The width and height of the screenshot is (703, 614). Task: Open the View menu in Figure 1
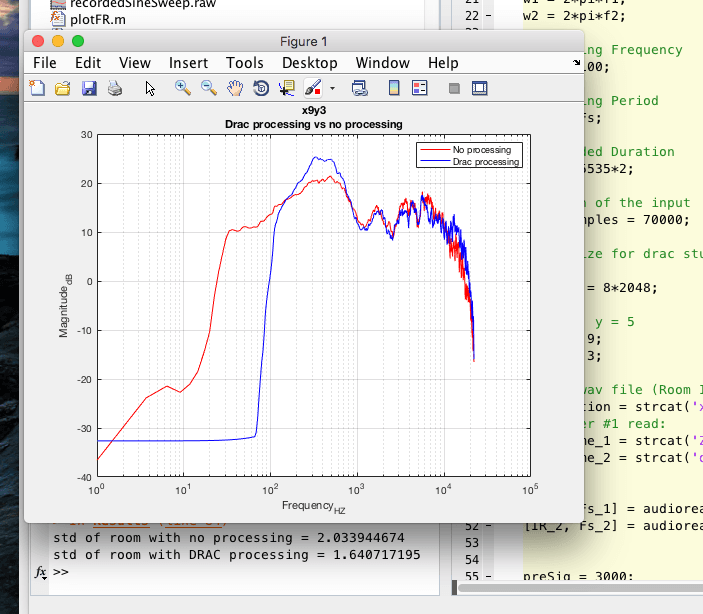point(135,63)
